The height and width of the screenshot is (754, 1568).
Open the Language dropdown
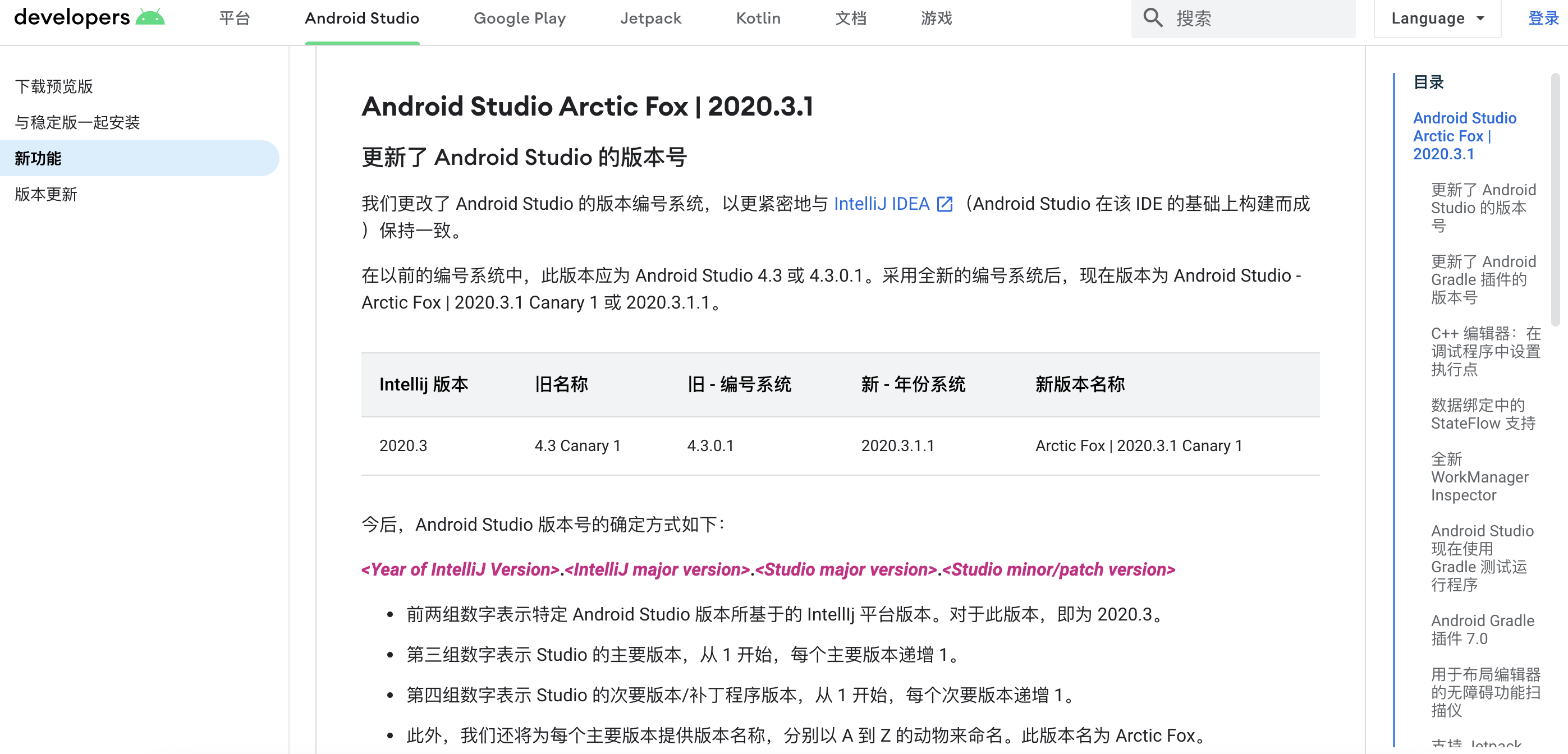click(1437, 19)
